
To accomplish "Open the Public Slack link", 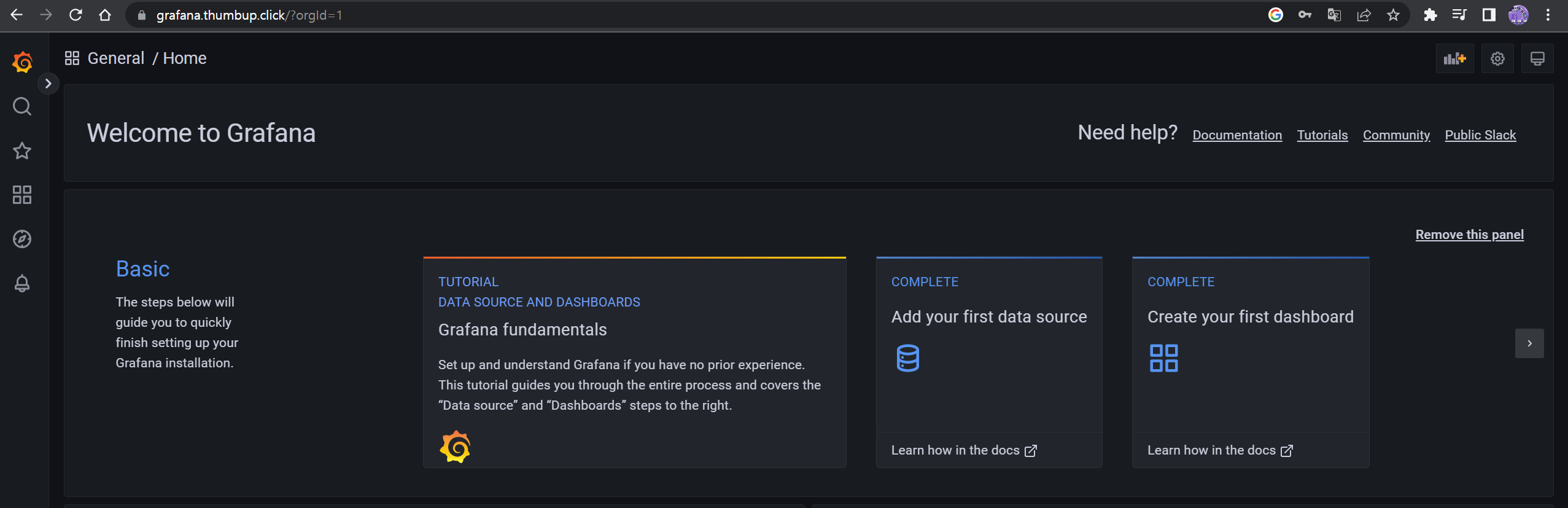I will [x=1480, y=135].
